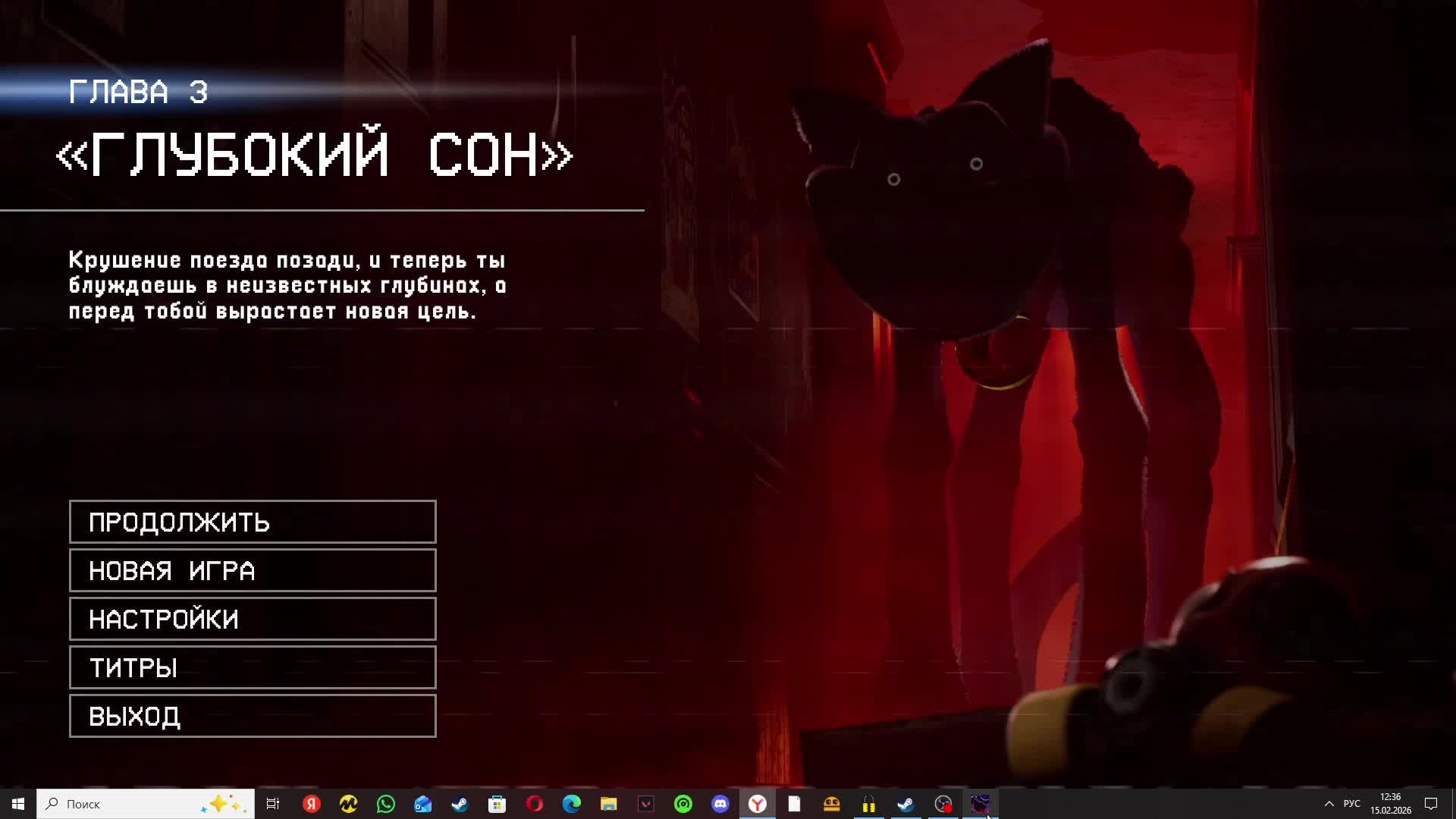1456x819 pixels.
Task: Exit the game via ВЫХОД
Action: tap(253, 716)
